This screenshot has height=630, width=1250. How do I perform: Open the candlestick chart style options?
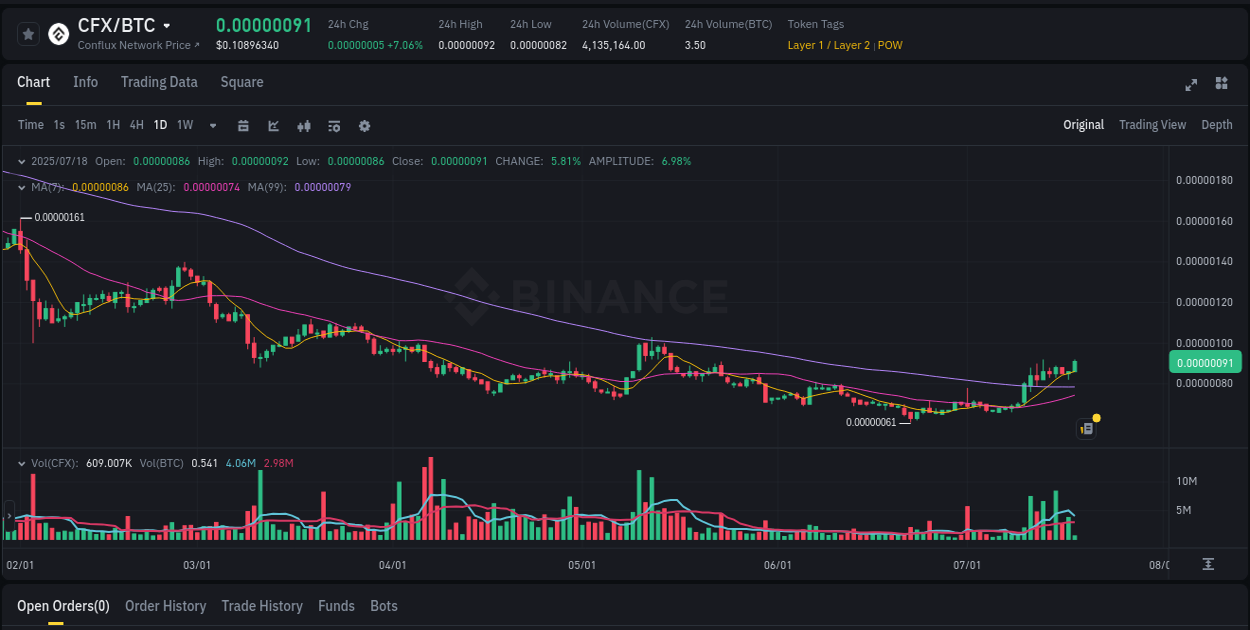point(303,125)
